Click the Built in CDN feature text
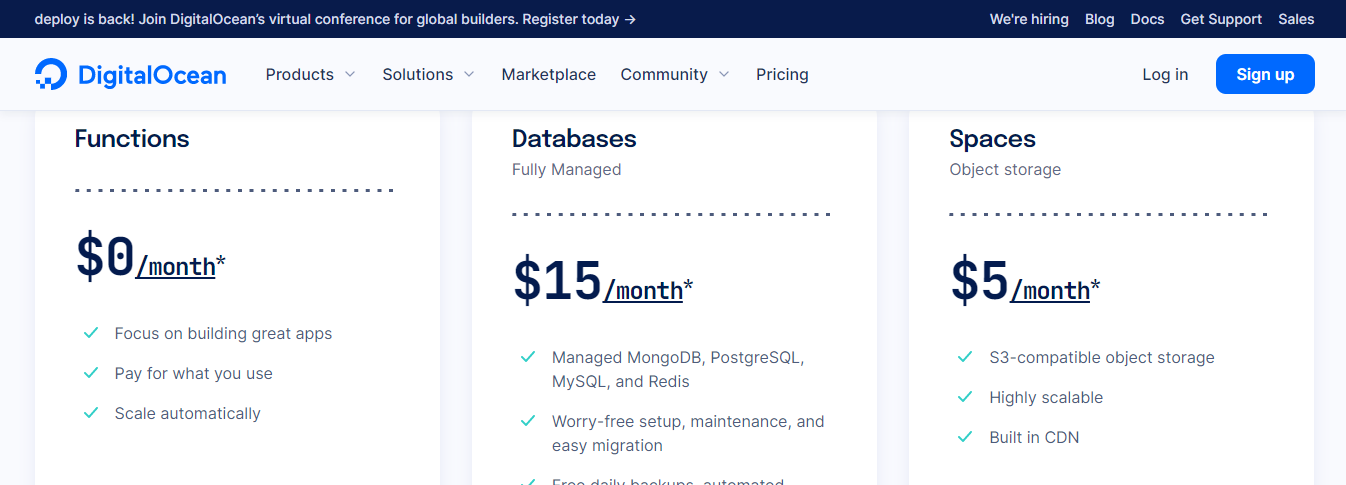Screen dimensions: 1346x485 [1034, 437]
